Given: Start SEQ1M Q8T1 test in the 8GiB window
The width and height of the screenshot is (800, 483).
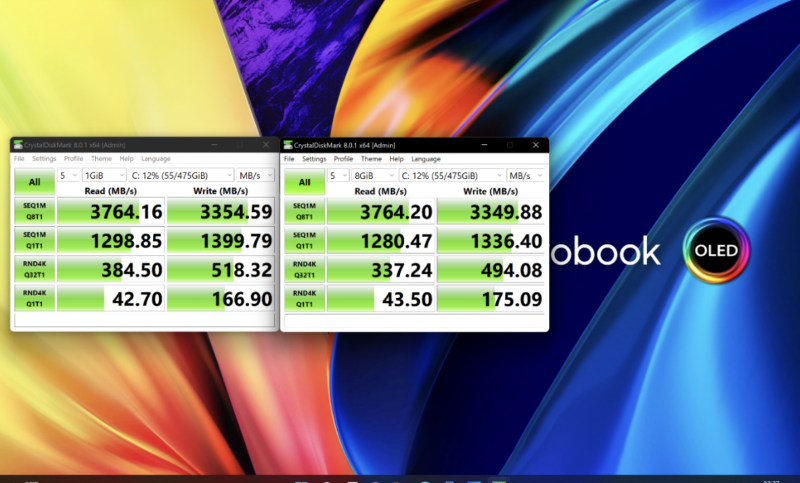Looking at the screenshot, I should (305, 211).
